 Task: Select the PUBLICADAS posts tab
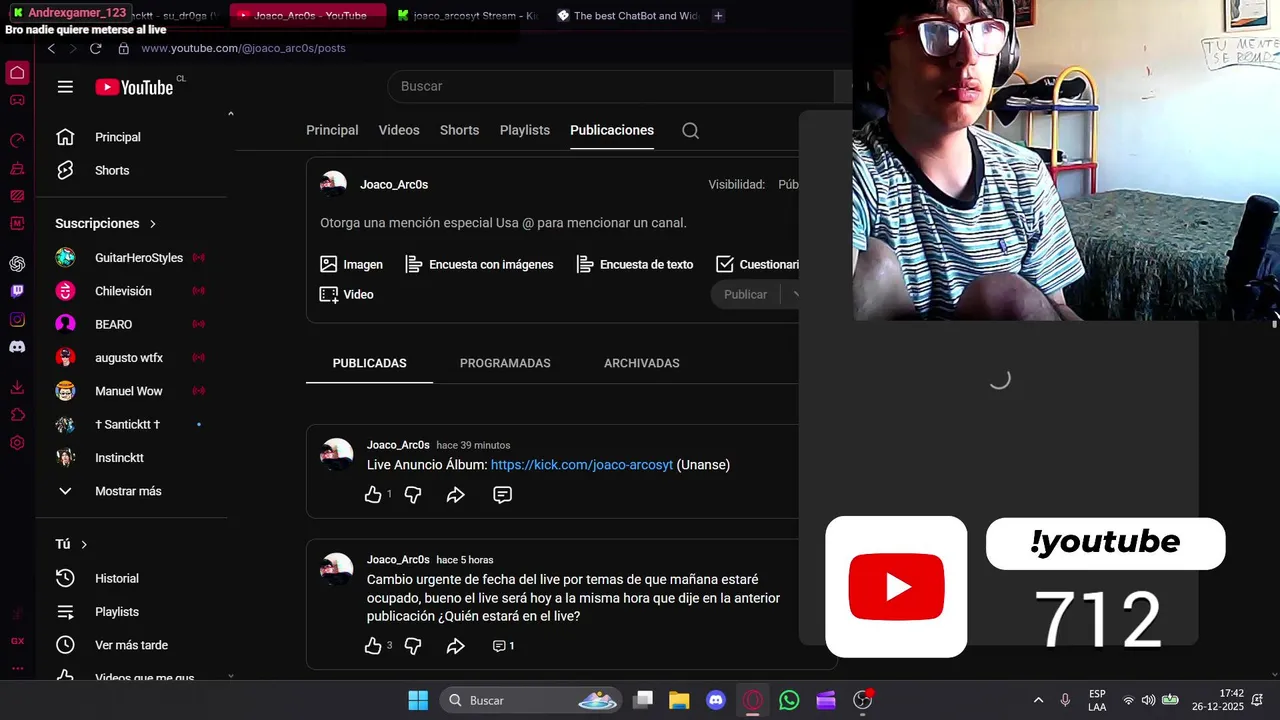click(370, 363)
